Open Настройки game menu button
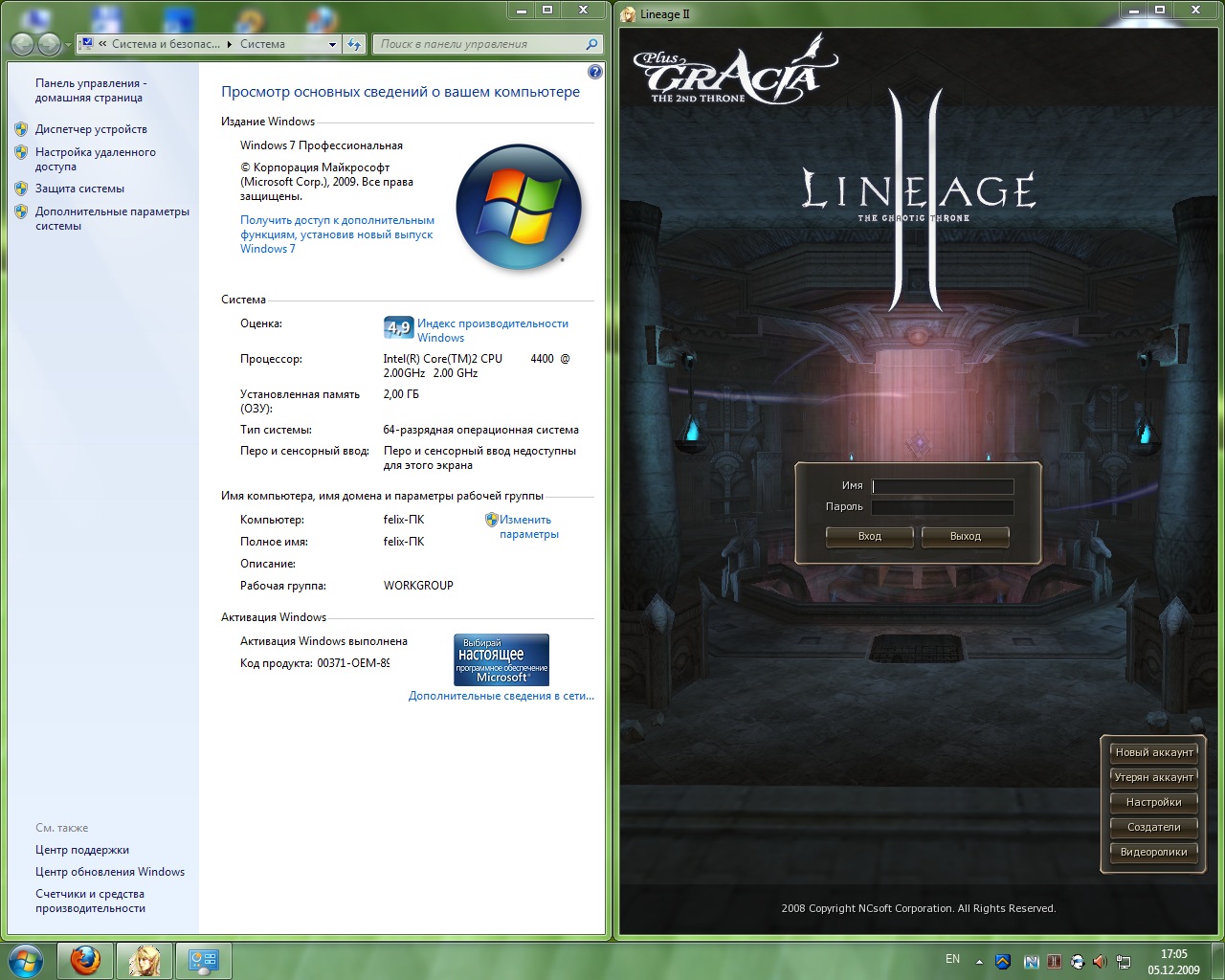Image resolution: width=1225 pixels, height=980 pixels. pos(1153,802)
